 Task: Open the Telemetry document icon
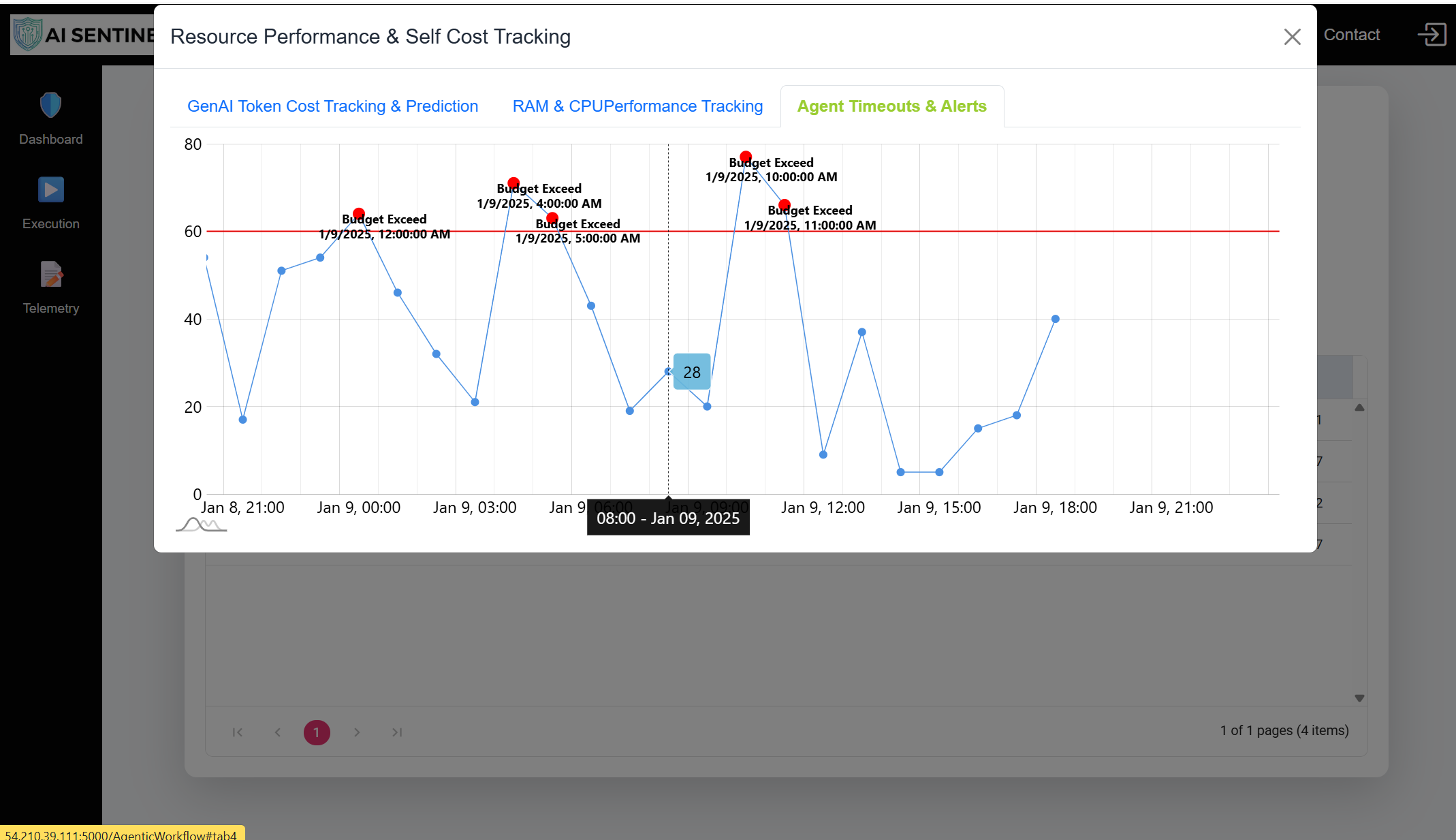click(50, 275)
